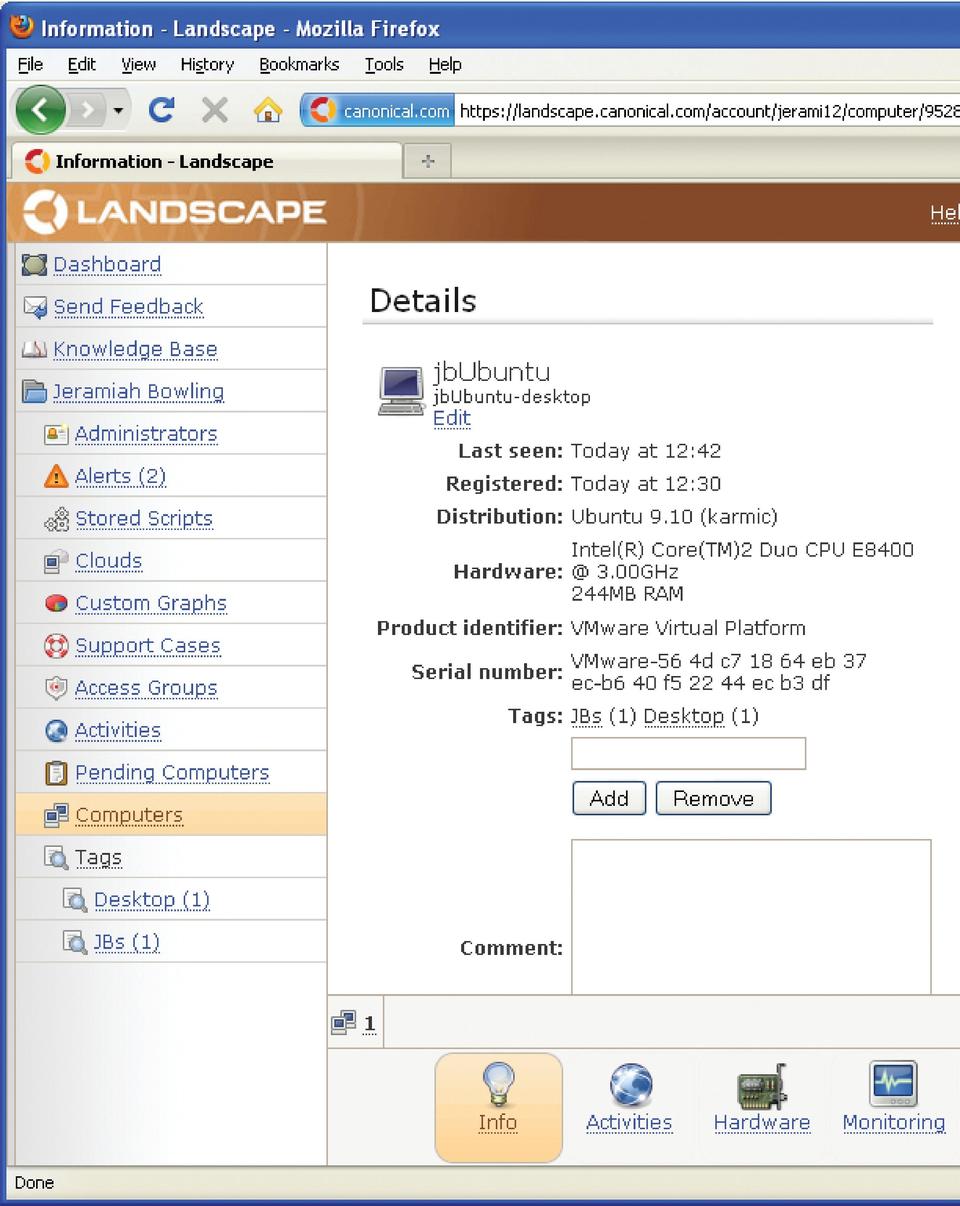This screenshot has width=960, height=1206.
Task: Open the History menu
Action: tap(207, 64)
